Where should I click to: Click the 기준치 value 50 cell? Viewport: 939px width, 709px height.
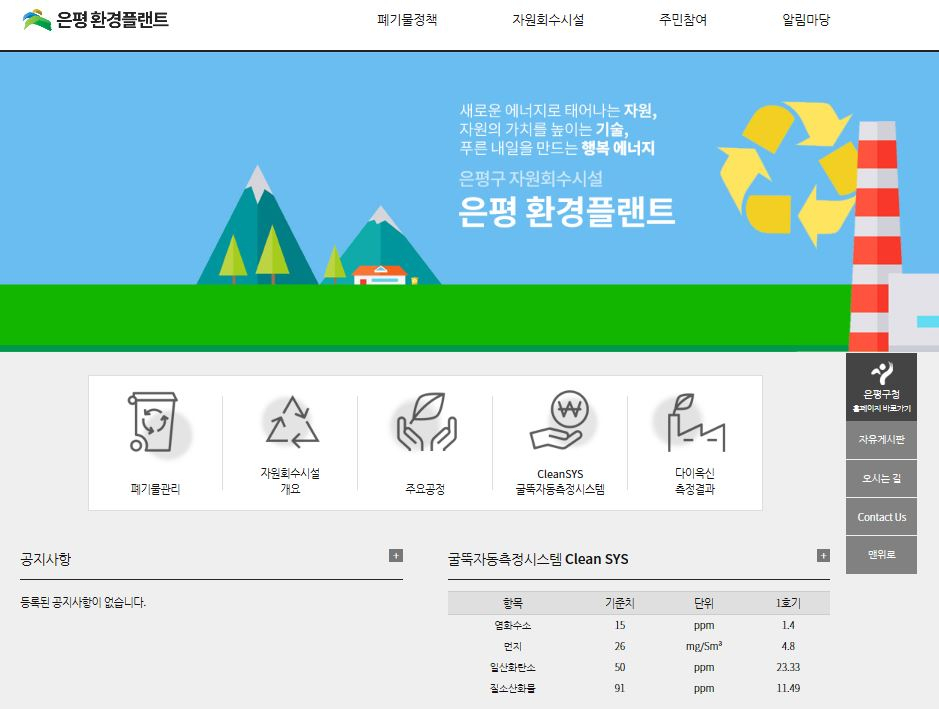coord(620,668)
